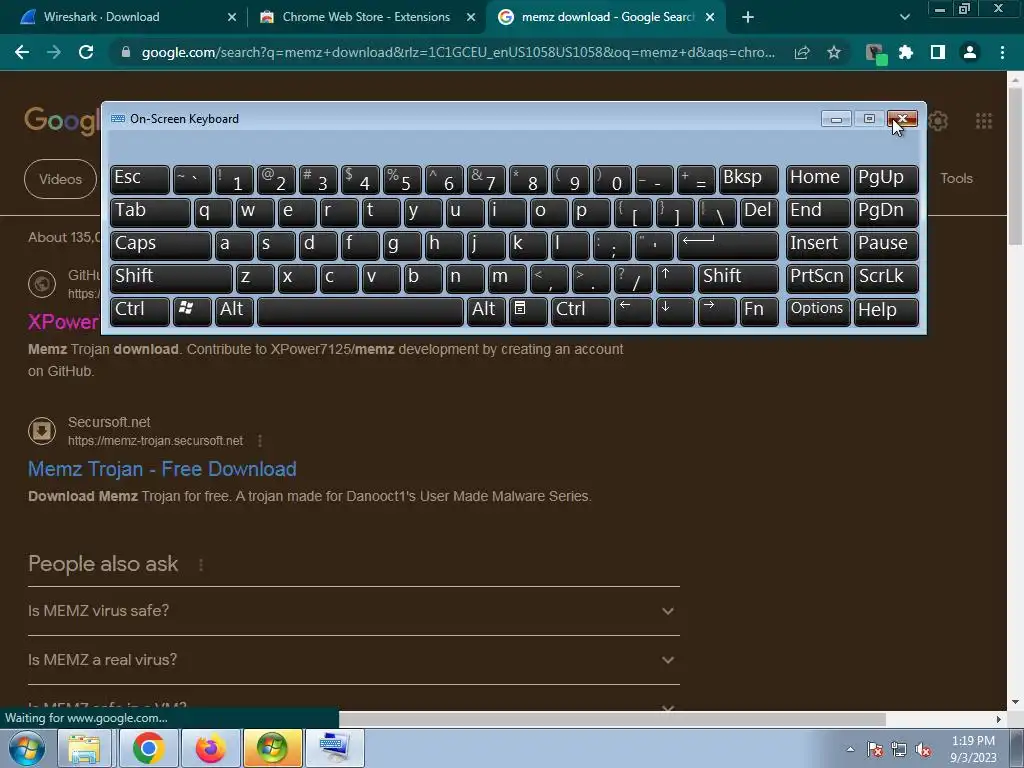Select the Videos search filter
The image size is (1024, 768).
tap(61, 179)
